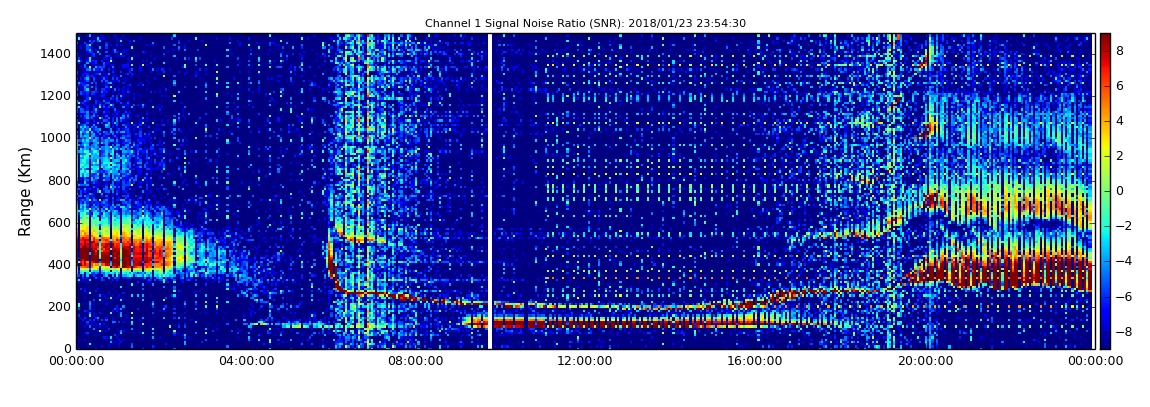Click the 200 range tick label
Image resolution: width=1150 pixels, height=407 pixels.
coord(59,307)
